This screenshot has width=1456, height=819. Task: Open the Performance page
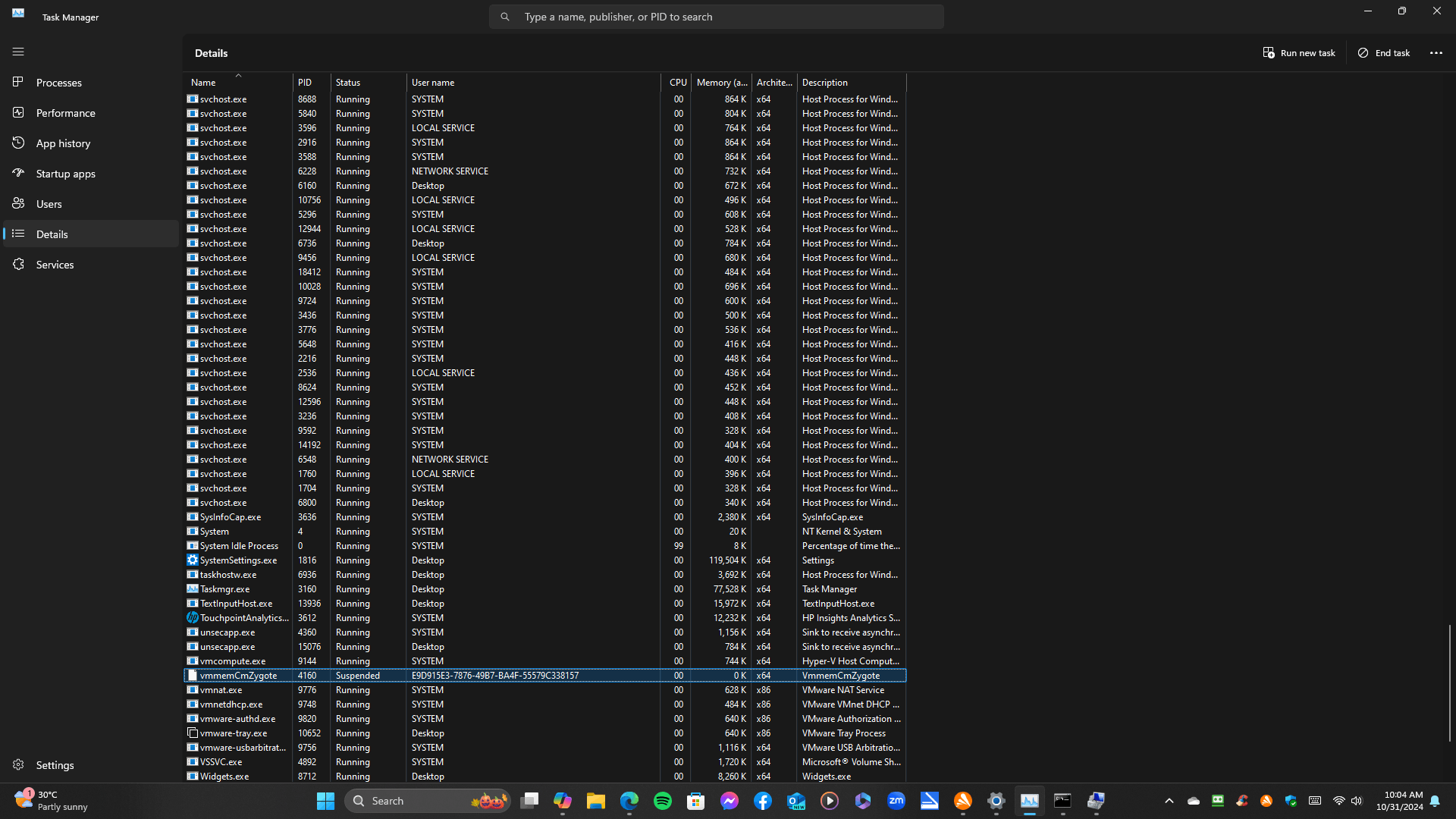pyautogui.click(x=91, y=113)
